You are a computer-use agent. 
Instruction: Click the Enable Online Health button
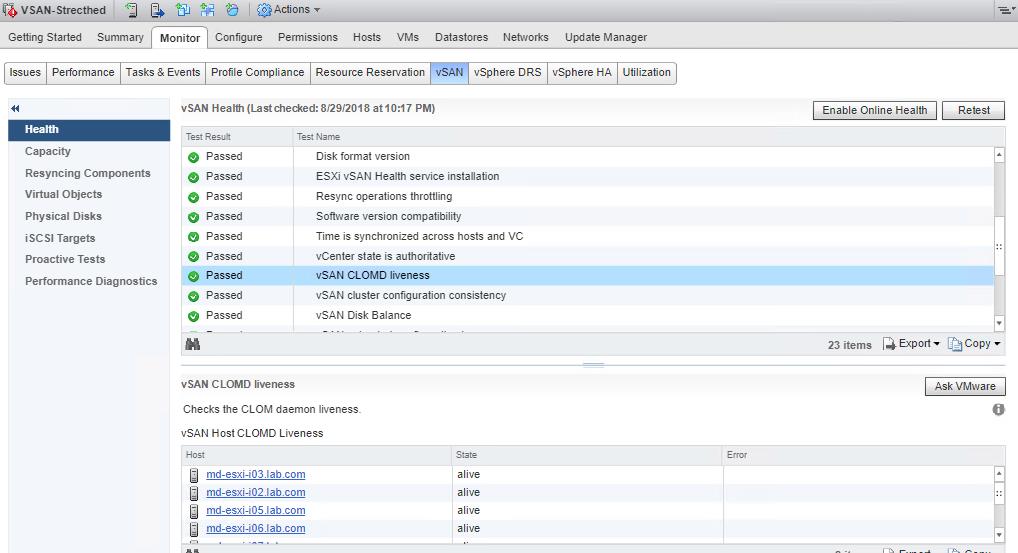point(875,110)
